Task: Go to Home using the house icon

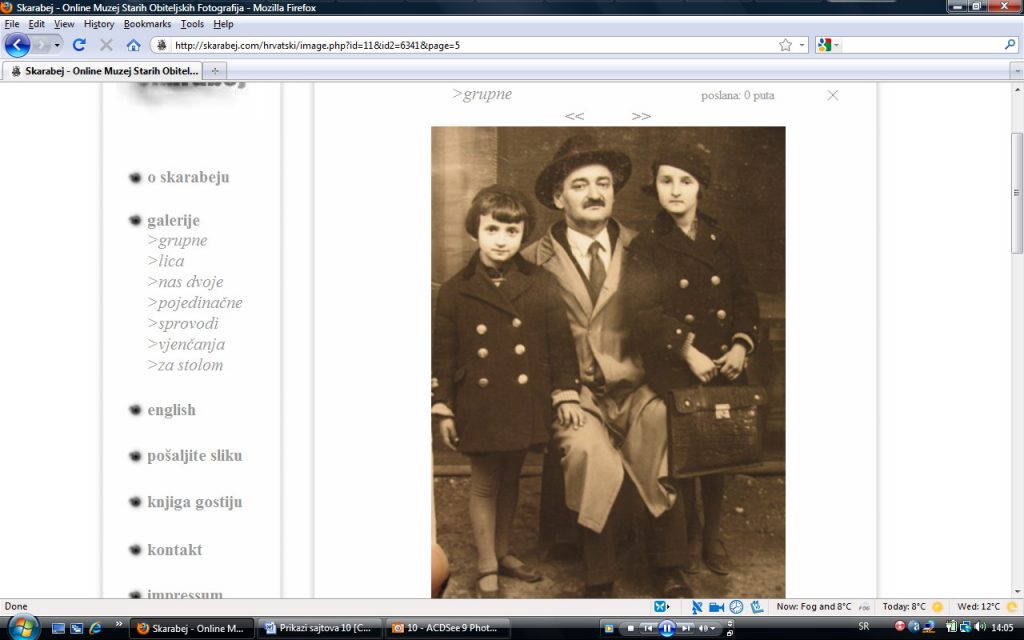Action: coord(133,45)
